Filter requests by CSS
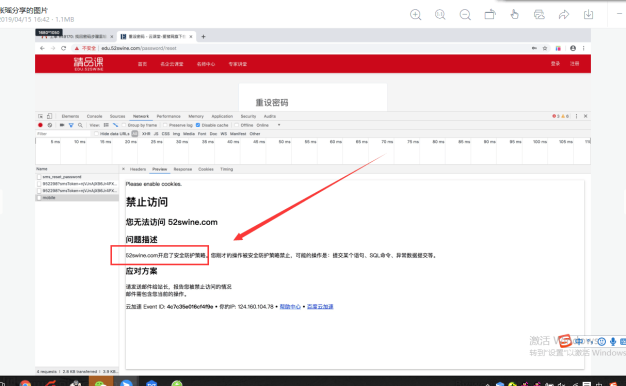626x386 pixels. click(x=166, y=134)
